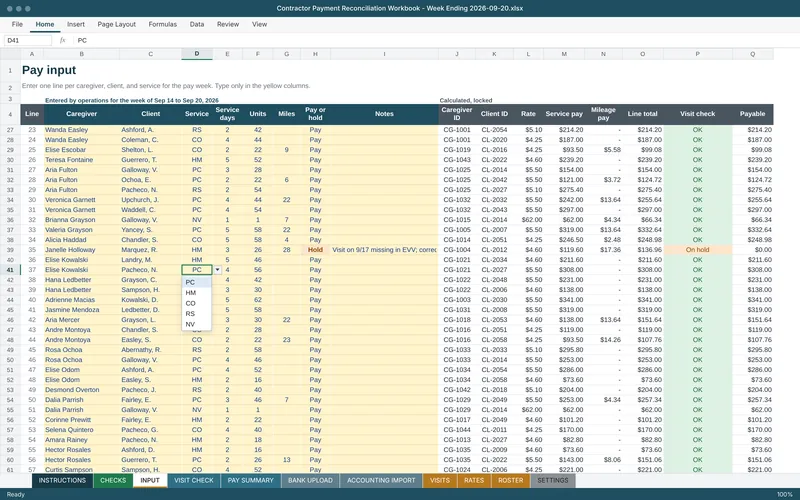Image resolution: width=800 pixels, height=500 pixels.
Task: Switch to the ROSTER sheet tab
Action: (511, 481)
